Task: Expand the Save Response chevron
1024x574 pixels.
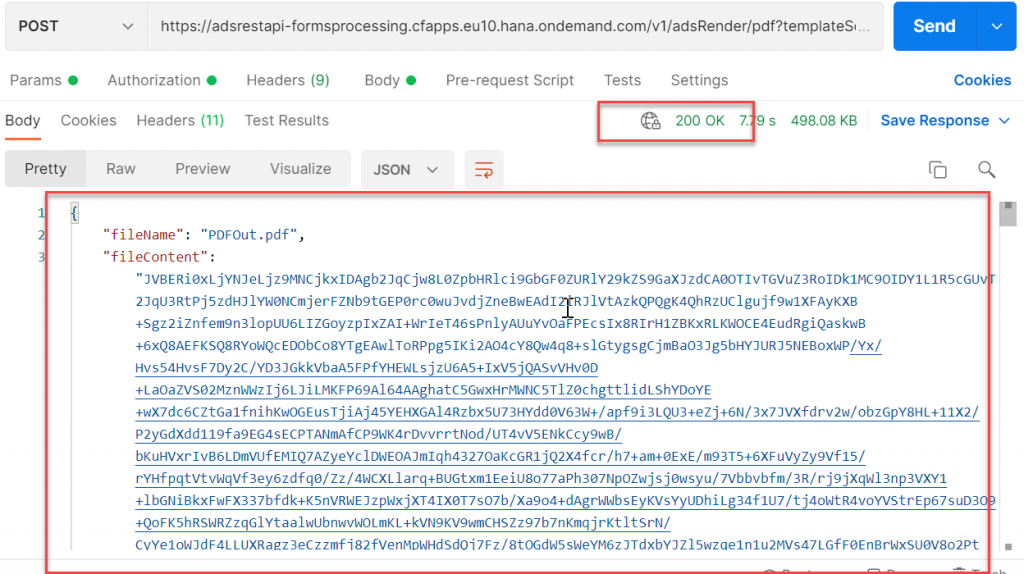Action: pos(1004,121)
